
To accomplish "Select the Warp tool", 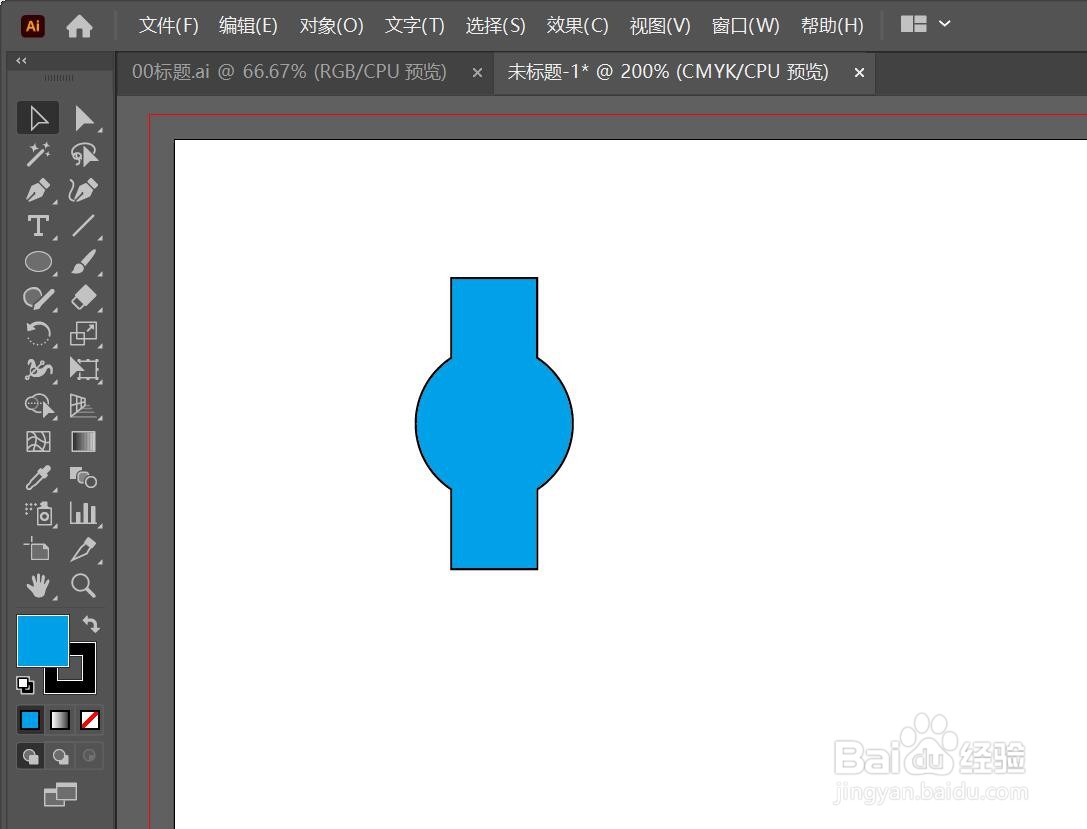I will [x=38, y=369].
